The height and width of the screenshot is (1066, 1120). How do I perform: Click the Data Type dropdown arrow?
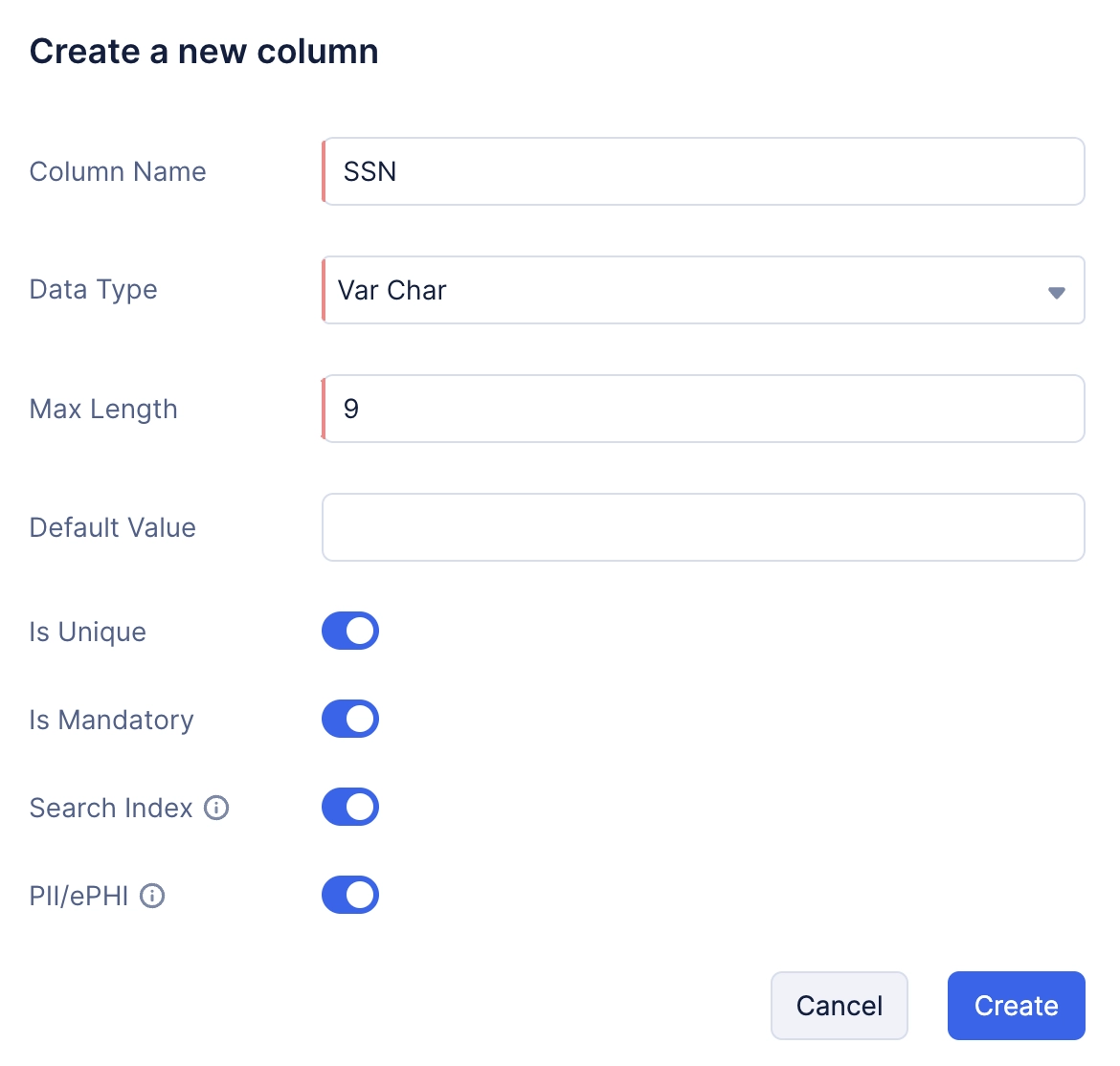1057,292
